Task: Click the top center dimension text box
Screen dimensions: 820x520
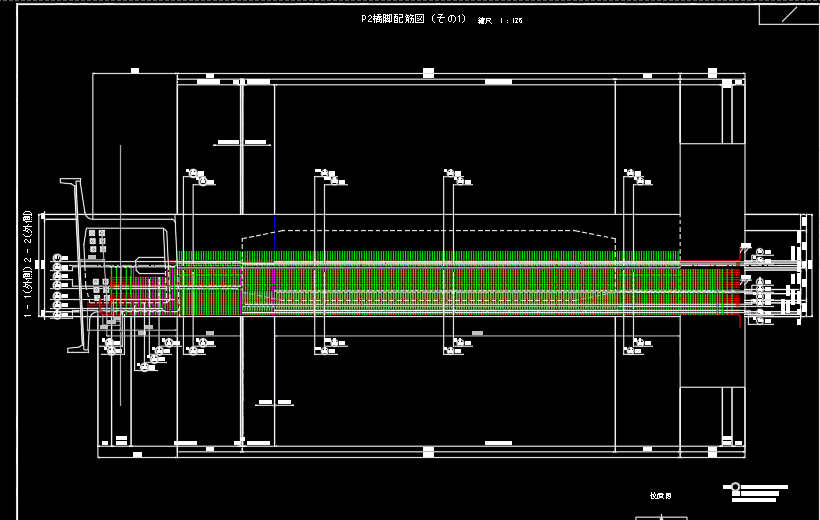Action: [x=428, y=73]
